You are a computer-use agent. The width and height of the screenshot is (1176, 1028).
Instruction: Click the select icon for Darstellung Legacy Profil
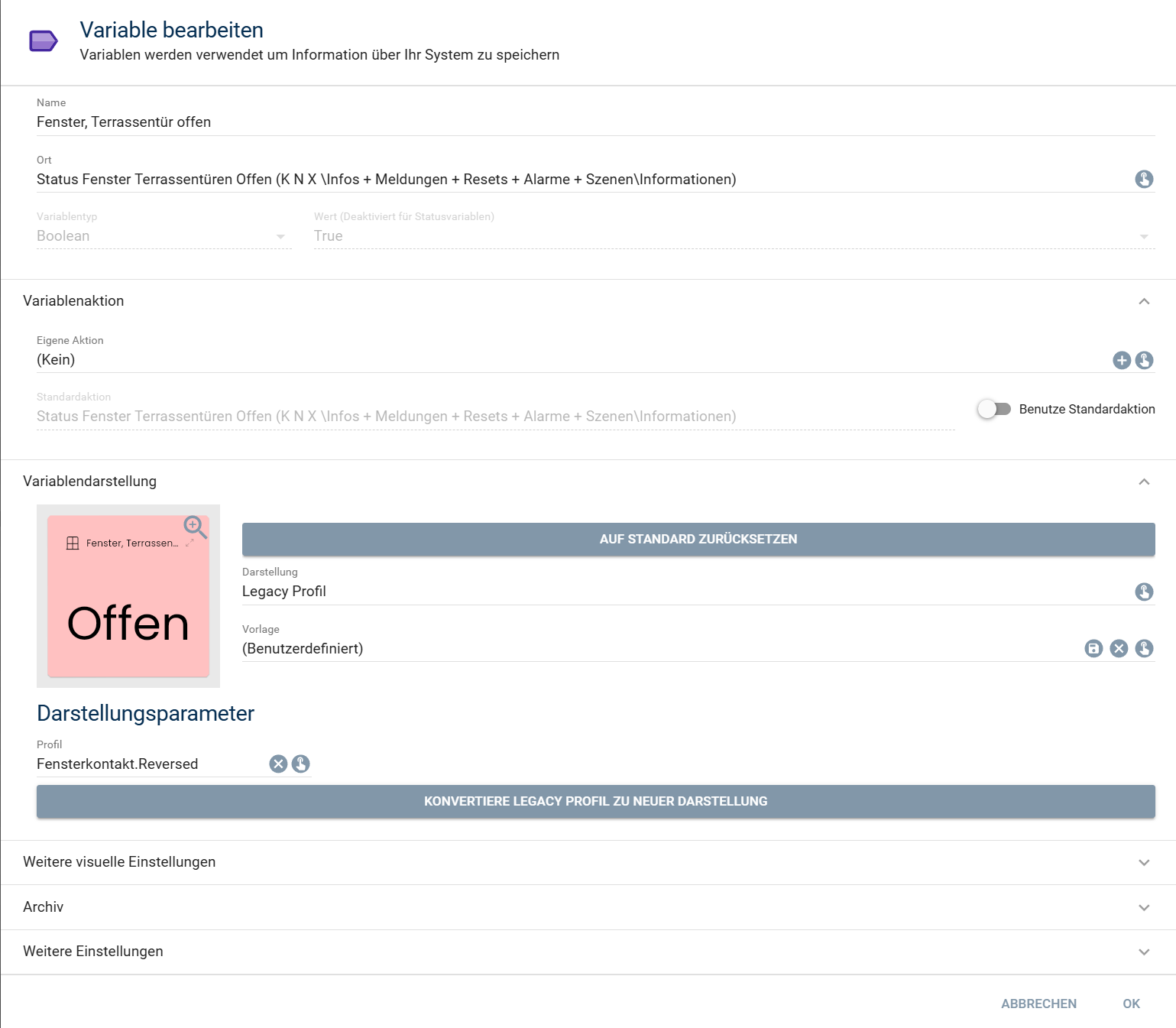[x=1144, y=592]
